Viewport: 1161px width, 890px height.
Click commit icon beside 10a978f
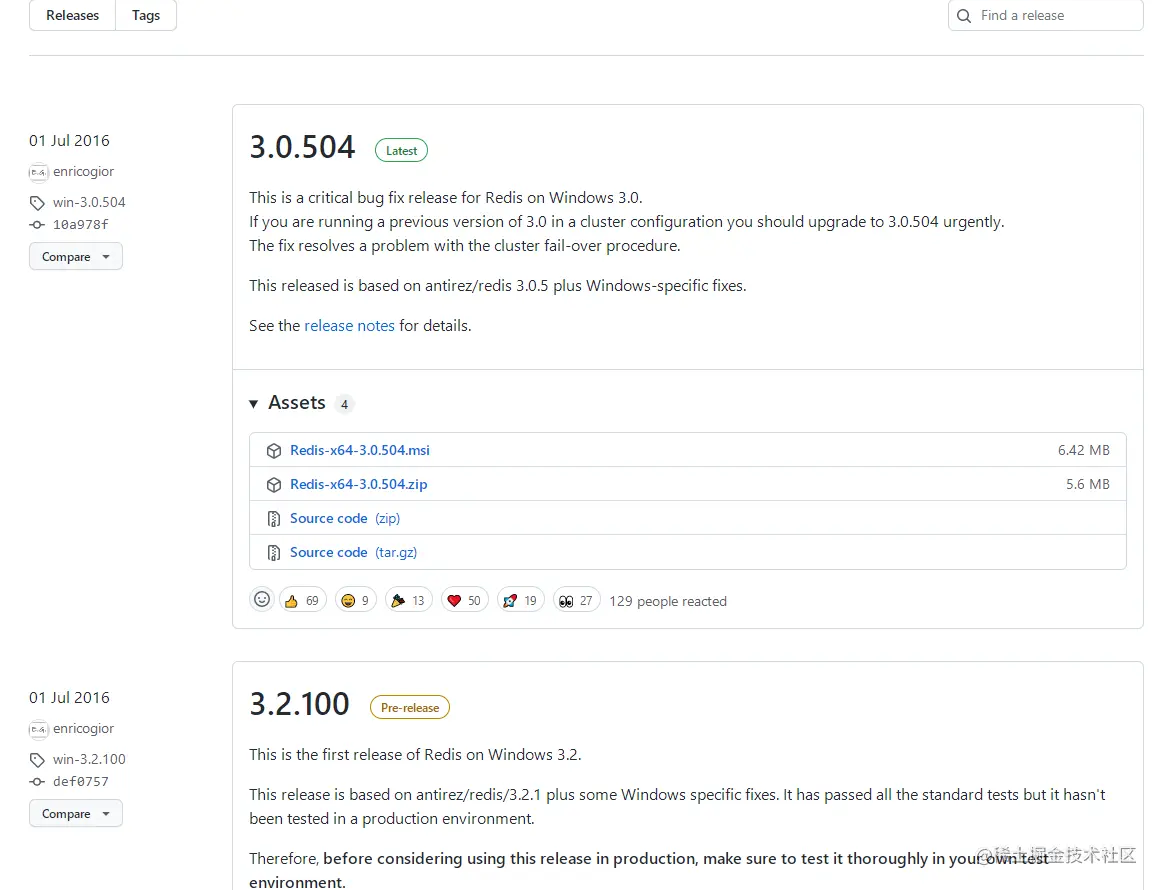[37, 224]
